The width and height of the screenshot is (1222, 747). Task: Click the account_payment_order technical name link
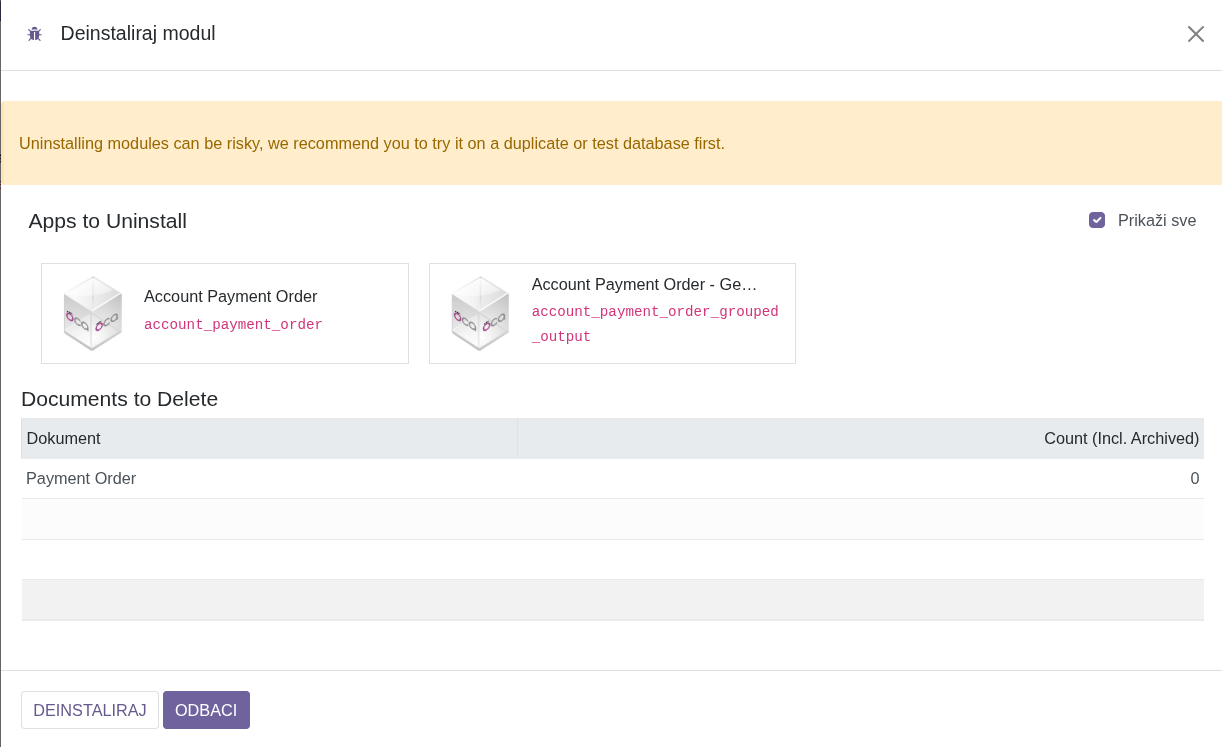(x=233, y=324)
